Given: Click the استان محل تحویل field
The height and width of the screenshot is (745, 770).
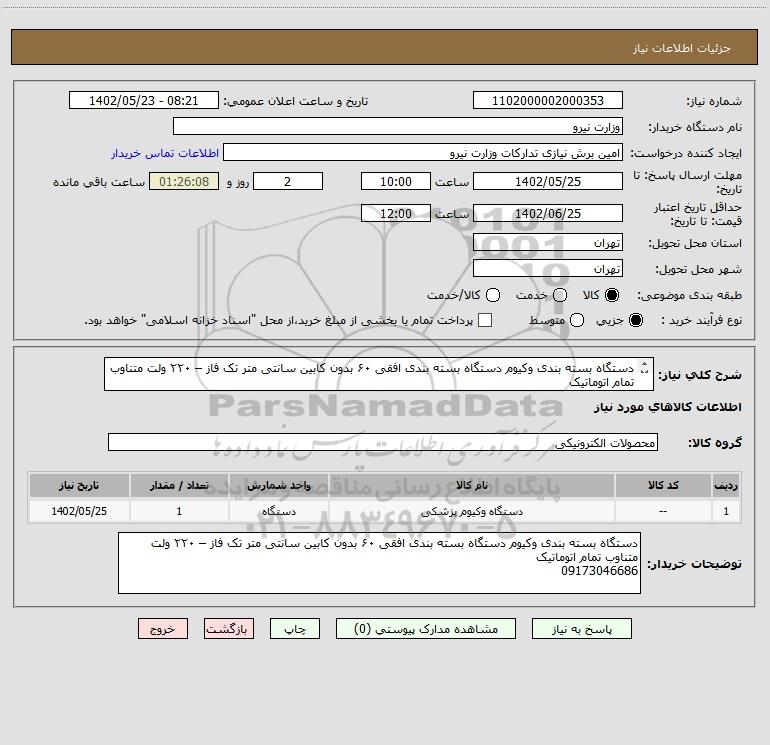Looking at the screenshot, I should coord(548,242).
